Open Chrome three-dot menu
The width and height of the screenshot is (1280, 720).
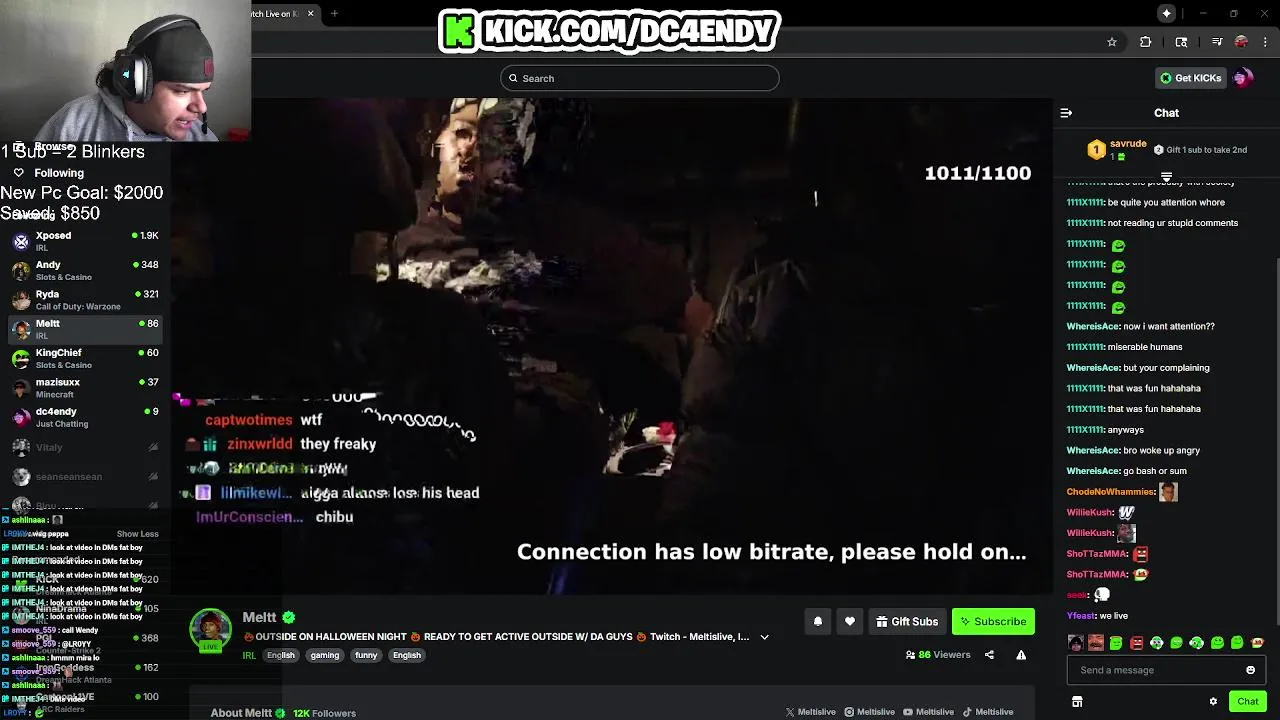[1266, 42]
